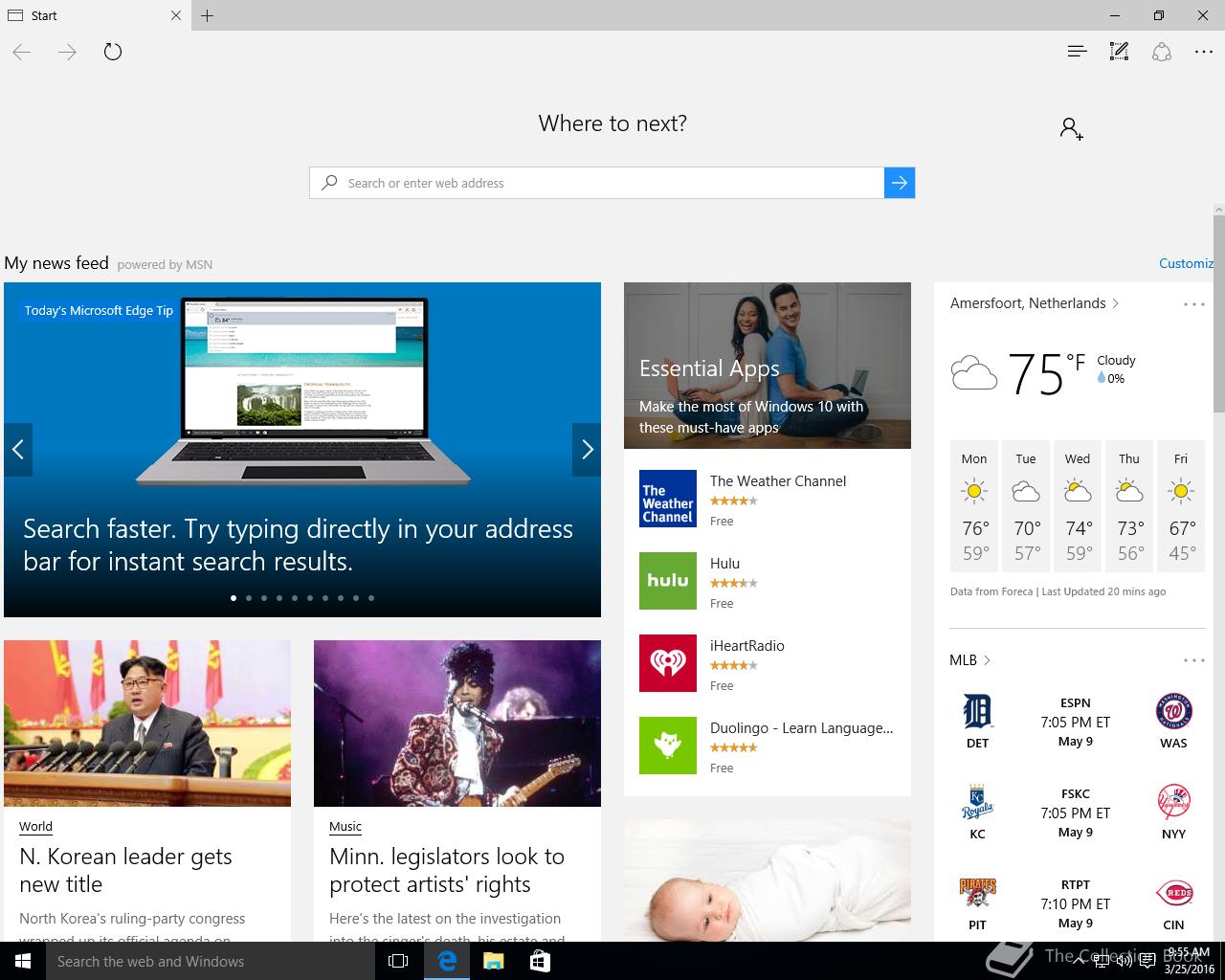1225x980 pixels.
Task: Open the Microsoft Edge Tip laptop image
Action: click(x=302, y=392)
